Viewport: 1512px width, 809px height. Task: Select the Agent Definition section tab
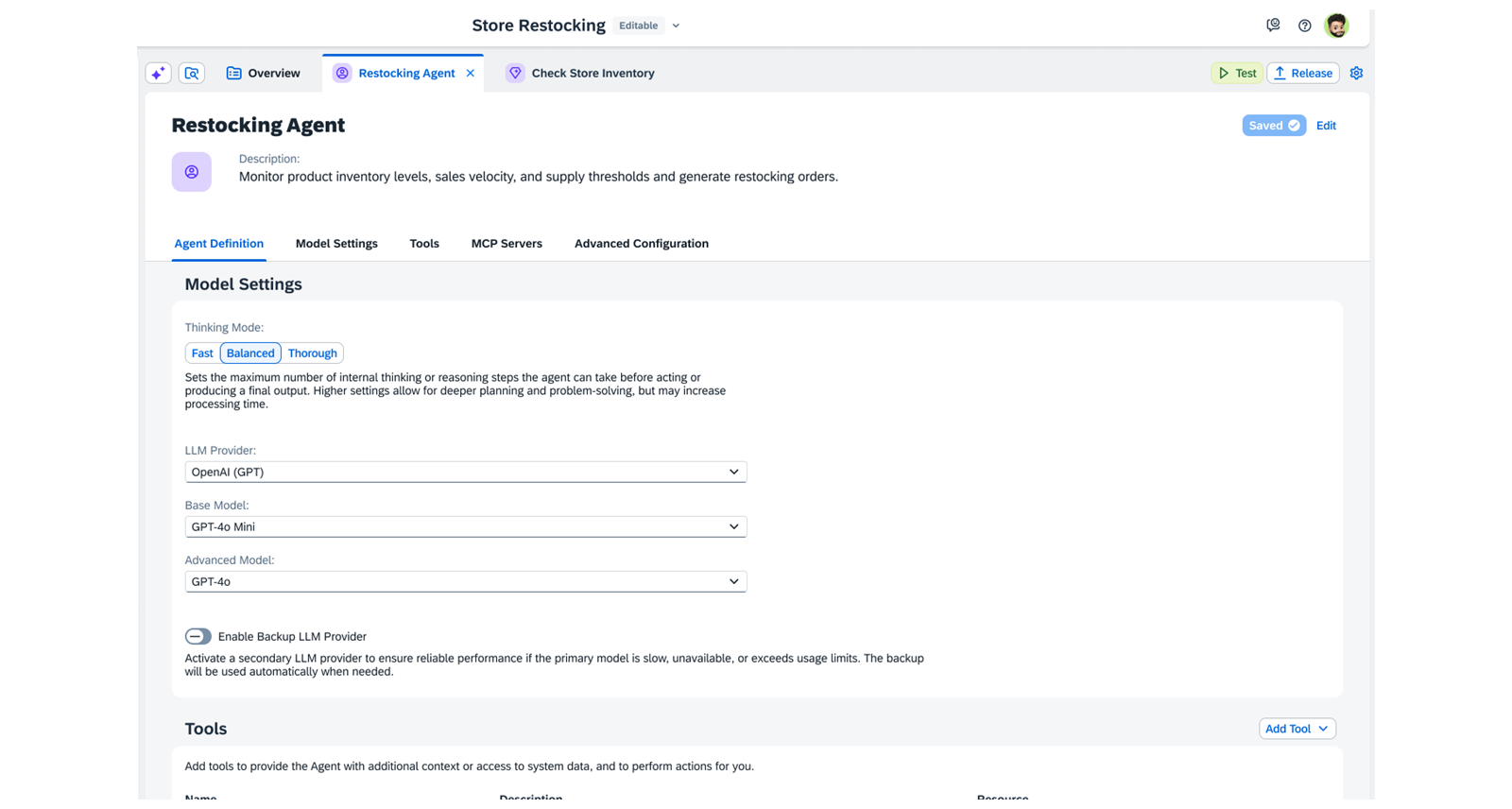pos(219,244)
